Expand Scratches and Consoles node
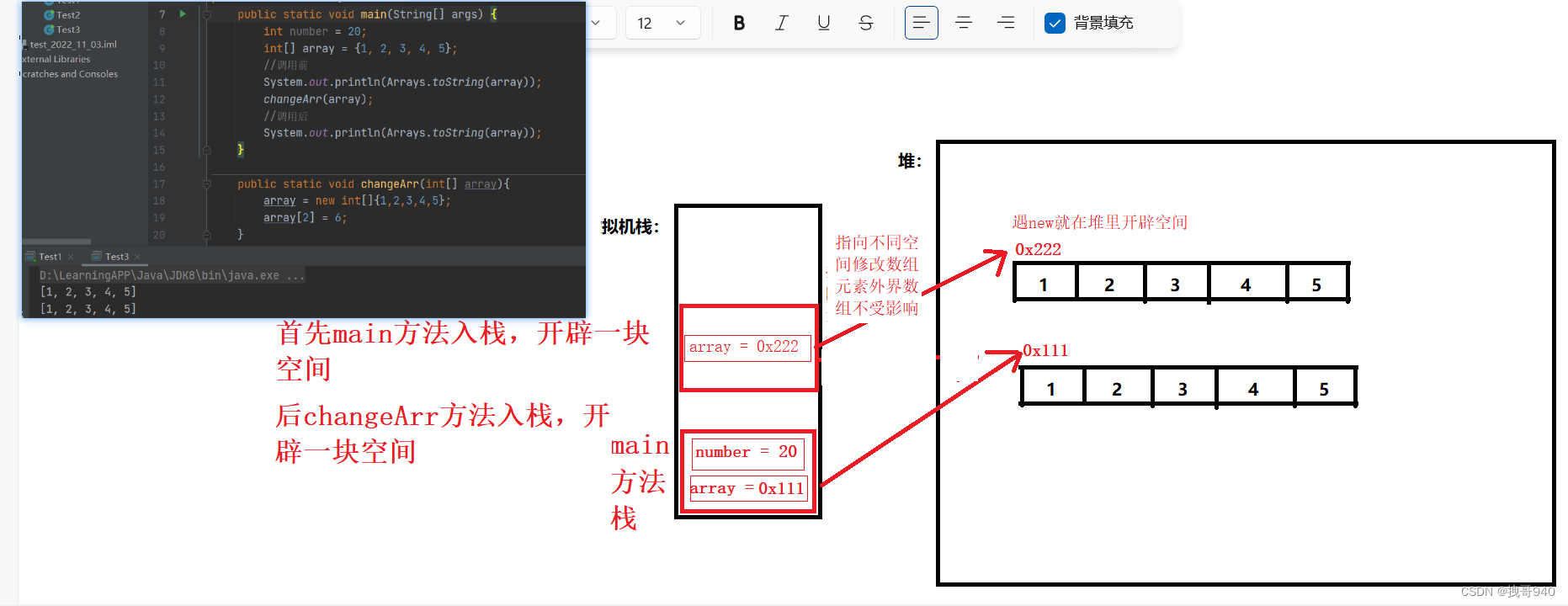Screen dimensions: 1568x606 coord(70,74)
